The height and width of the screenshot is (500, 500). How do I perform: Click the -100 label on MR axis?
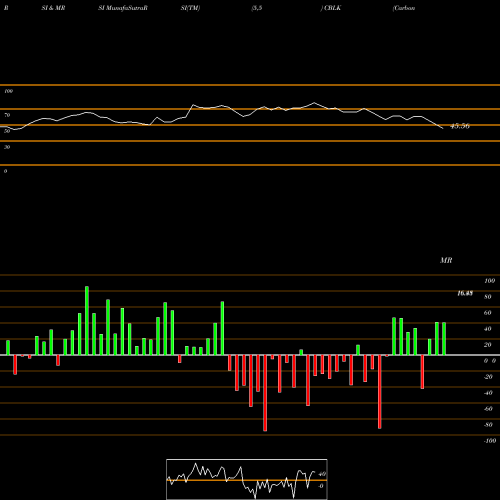click(x=490, y=441)
